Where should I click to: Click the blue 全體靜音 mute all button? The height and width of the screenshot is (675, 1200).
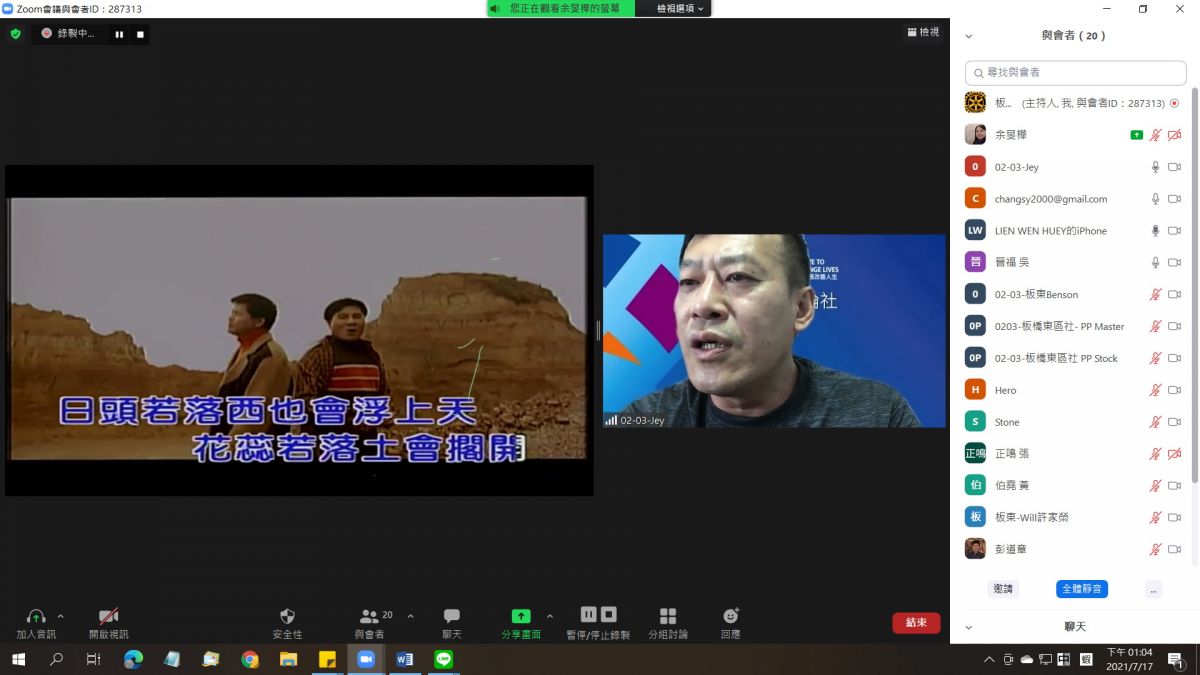(x=1082, y=589)
